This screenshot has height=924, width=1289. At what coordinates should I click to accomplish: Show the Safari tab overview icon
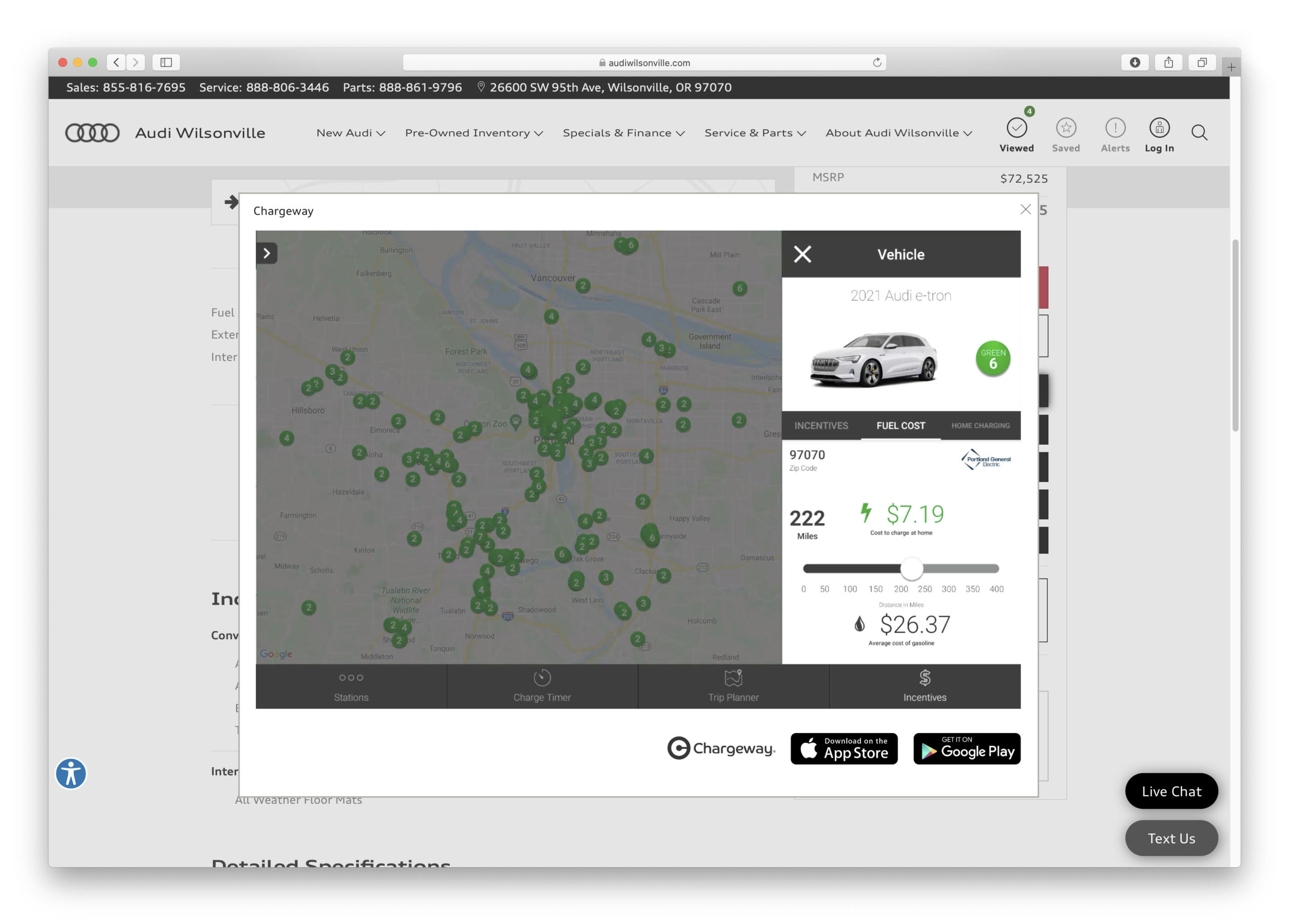1201,62
